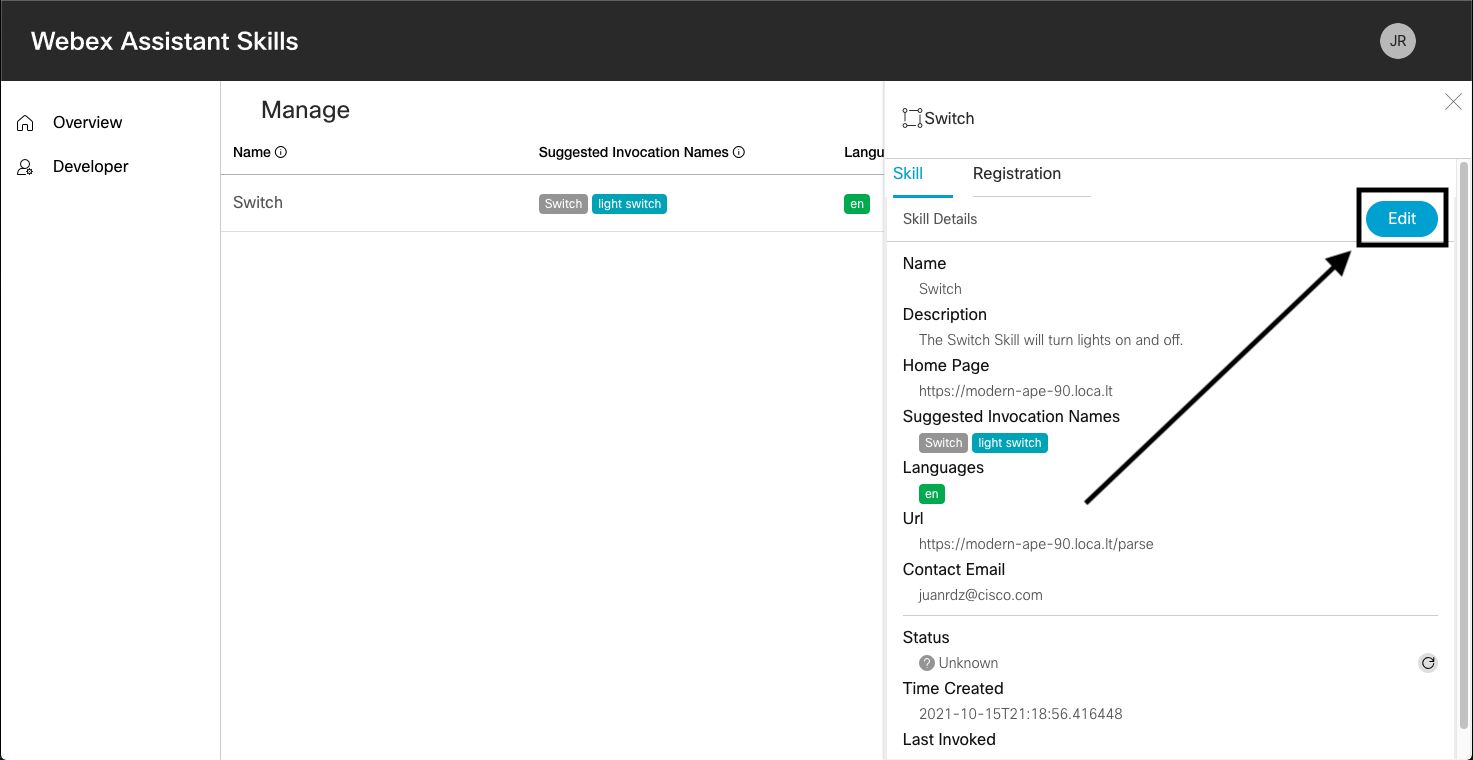Click the contact email juanrdz@cisco.com

(981, 595)
